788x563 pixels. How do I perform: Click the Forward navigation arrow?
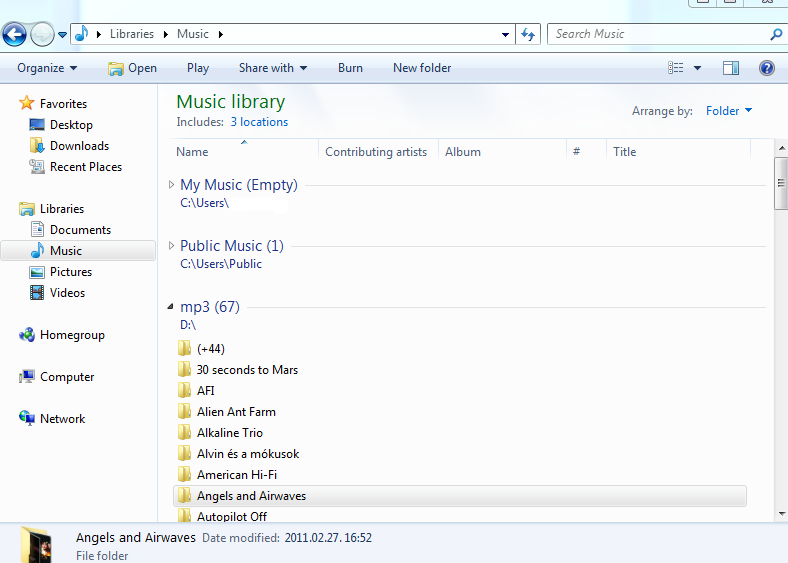click(x=42, y=35)
